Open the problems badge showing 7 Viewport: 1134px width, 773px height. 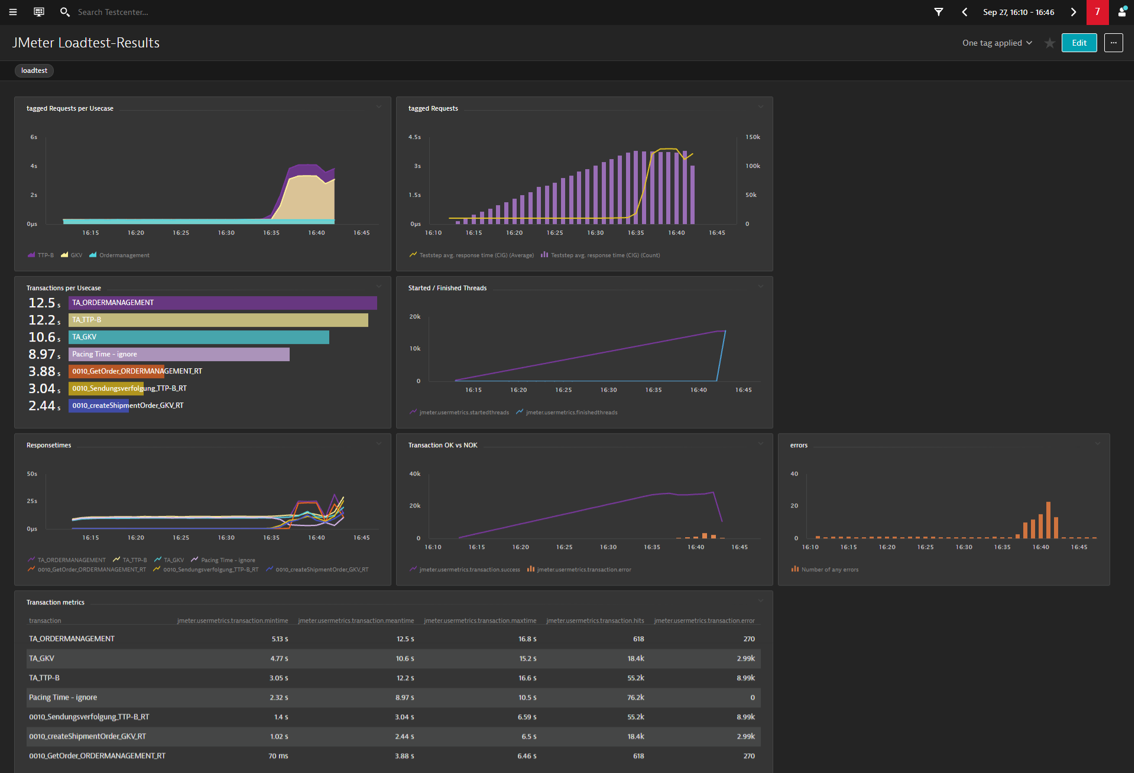(1096, 13)
